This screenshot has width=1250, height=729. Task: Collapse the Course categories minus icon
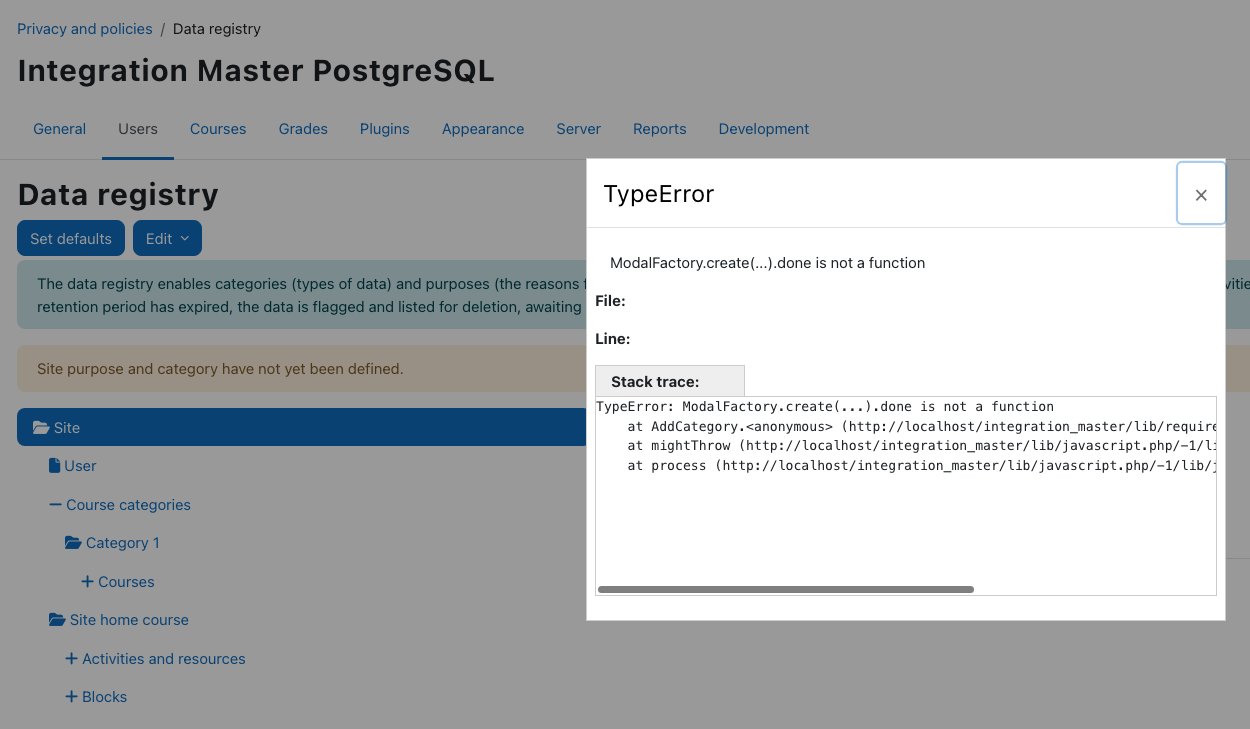pos(55,505)
